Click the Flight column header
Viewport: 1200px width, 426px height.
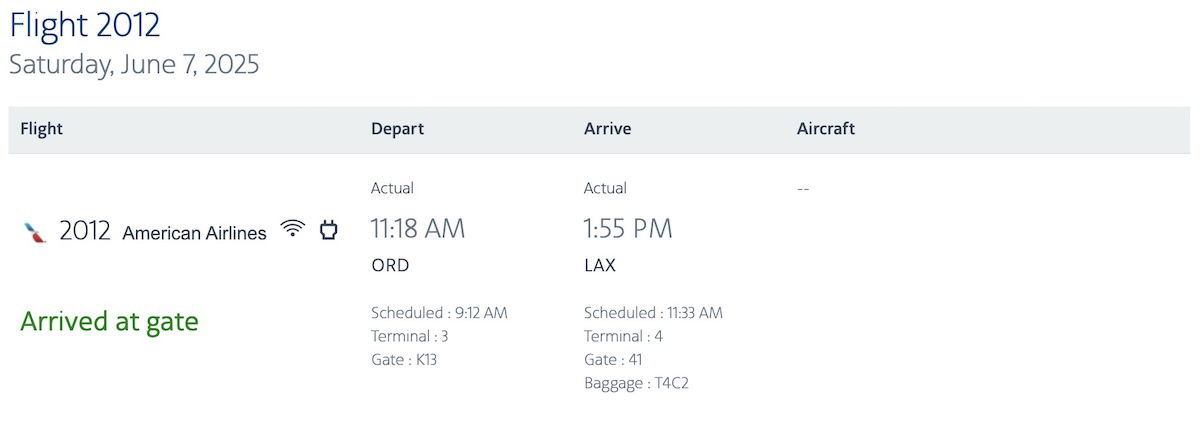[x=41, y=129]
